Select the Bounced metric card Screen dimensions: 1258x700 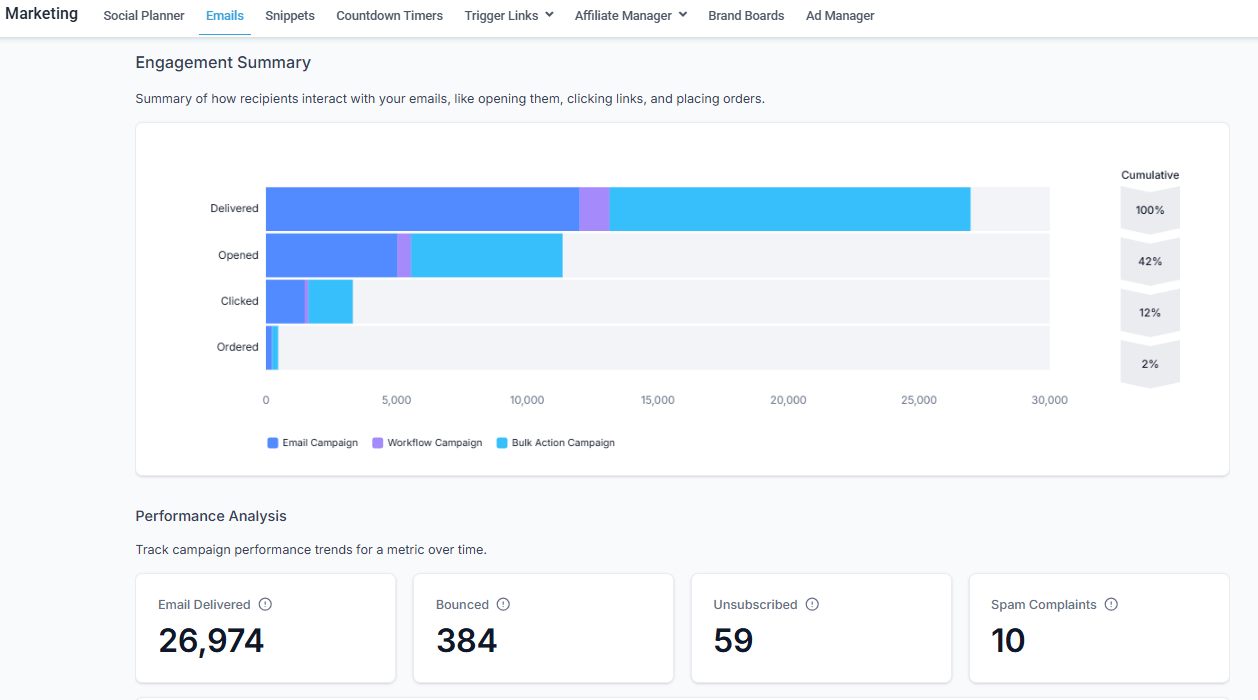click(x=542, y=628)
